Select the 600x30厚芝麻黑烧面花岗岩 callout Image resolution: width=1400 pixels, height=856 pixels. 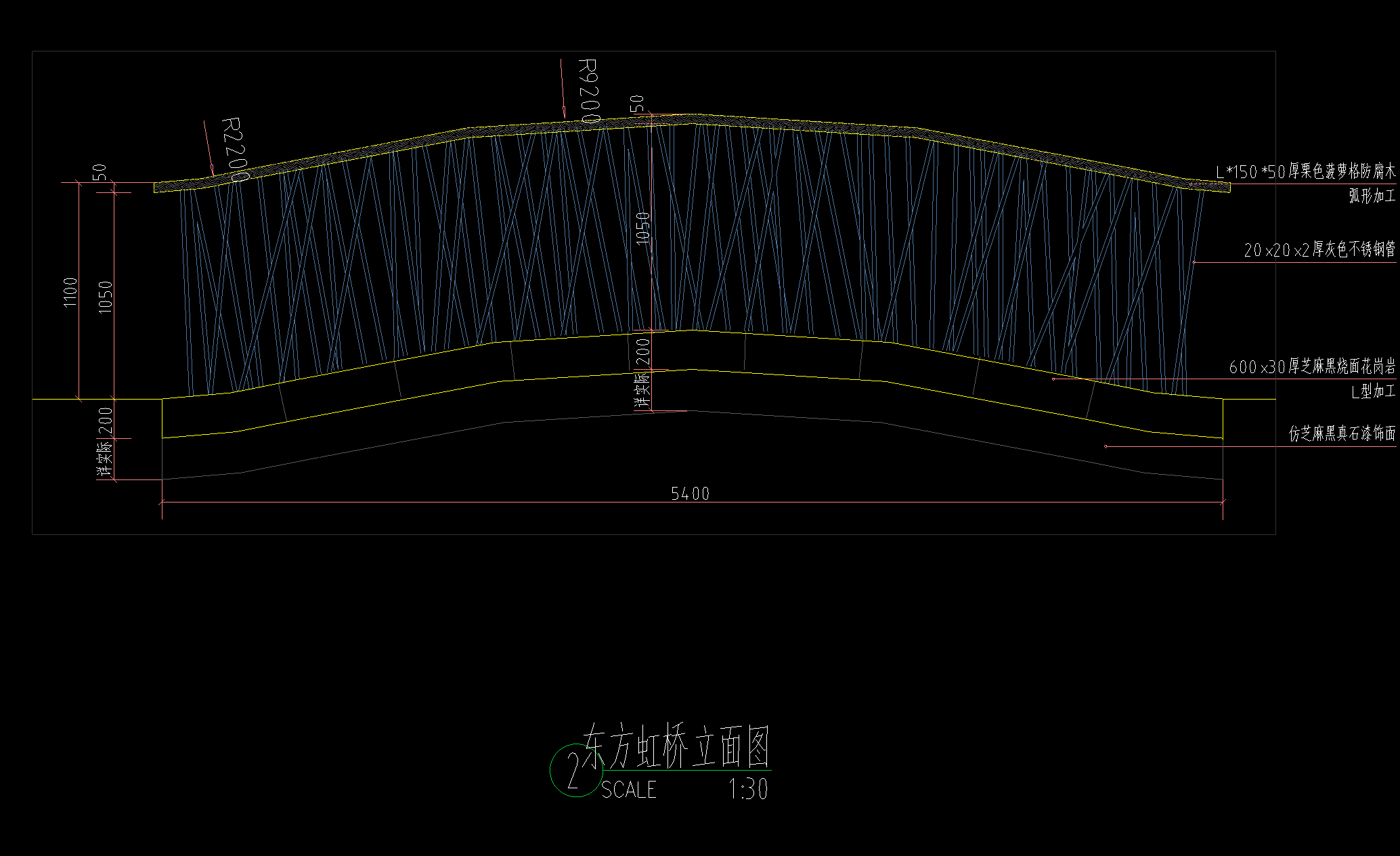click(1315, 368)
